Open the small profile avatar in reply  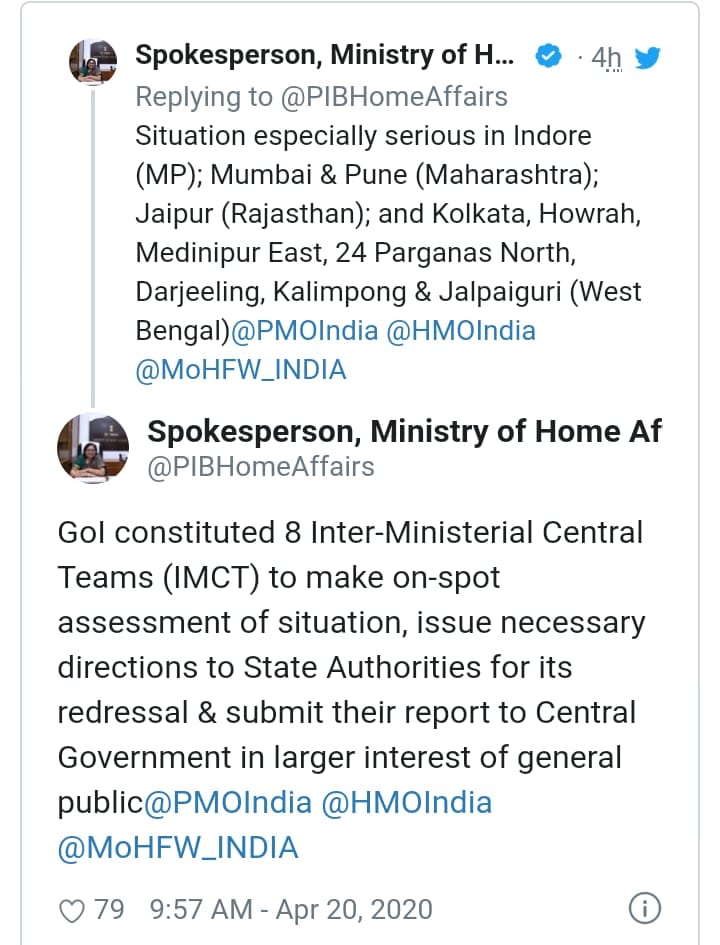coord(93,61)
